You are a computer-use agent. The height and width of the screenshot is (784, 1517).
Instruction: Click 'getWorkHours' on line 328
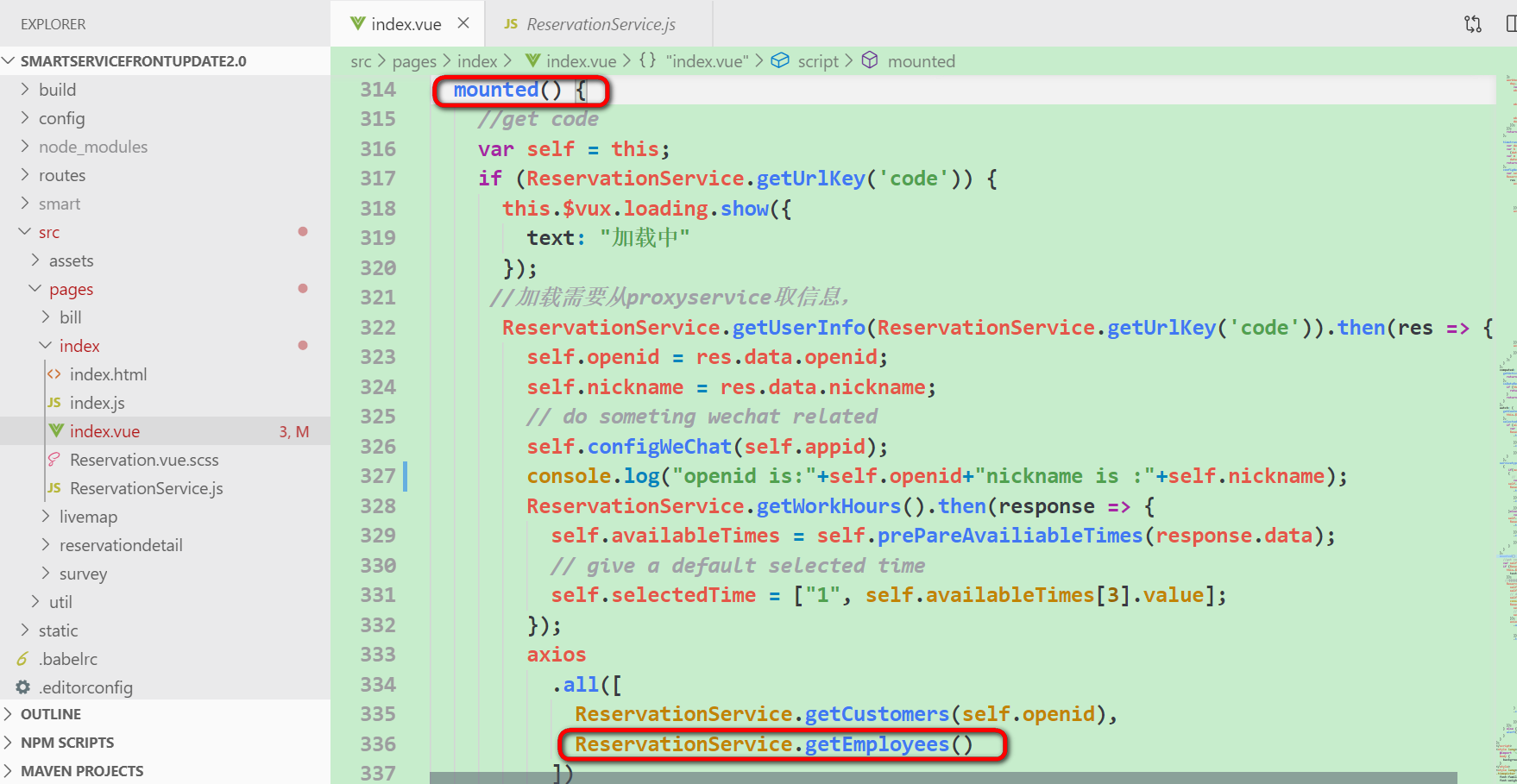828,506
